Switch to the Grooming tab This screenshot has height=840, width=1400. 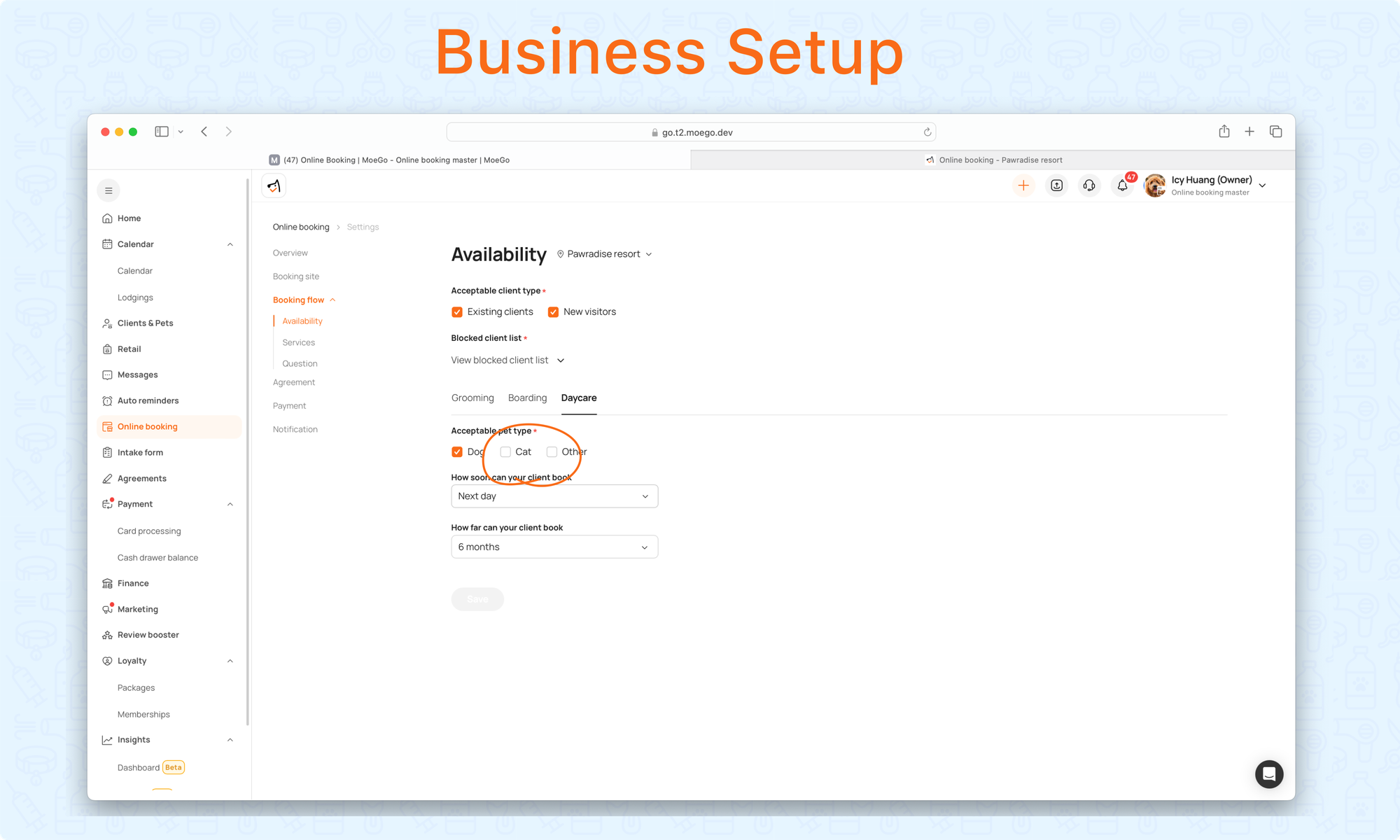coord(472,398)
